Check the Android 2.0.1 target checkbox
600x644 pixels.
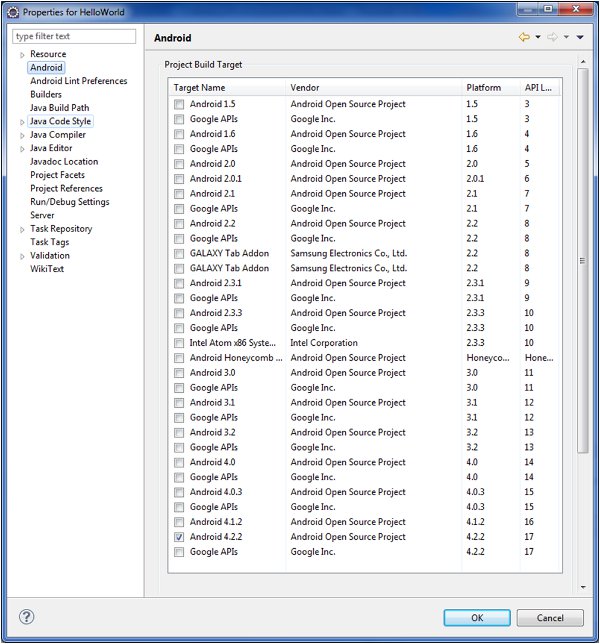click(x=179, y=179)
